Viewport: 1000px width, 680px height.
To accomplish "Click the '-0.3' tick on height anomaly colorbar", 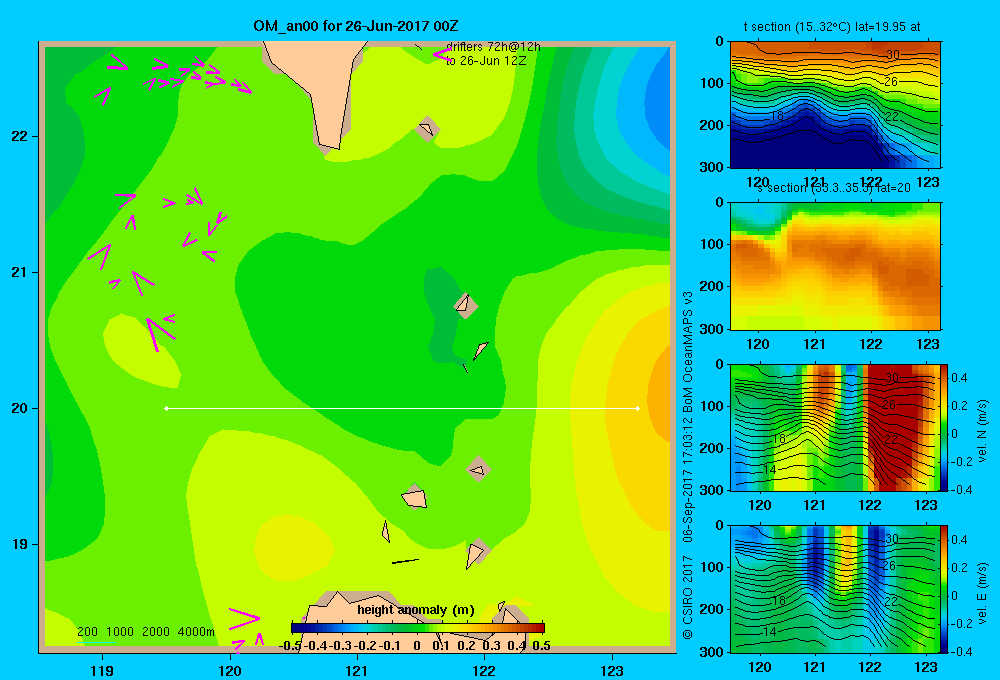I will tap(342, 646).
